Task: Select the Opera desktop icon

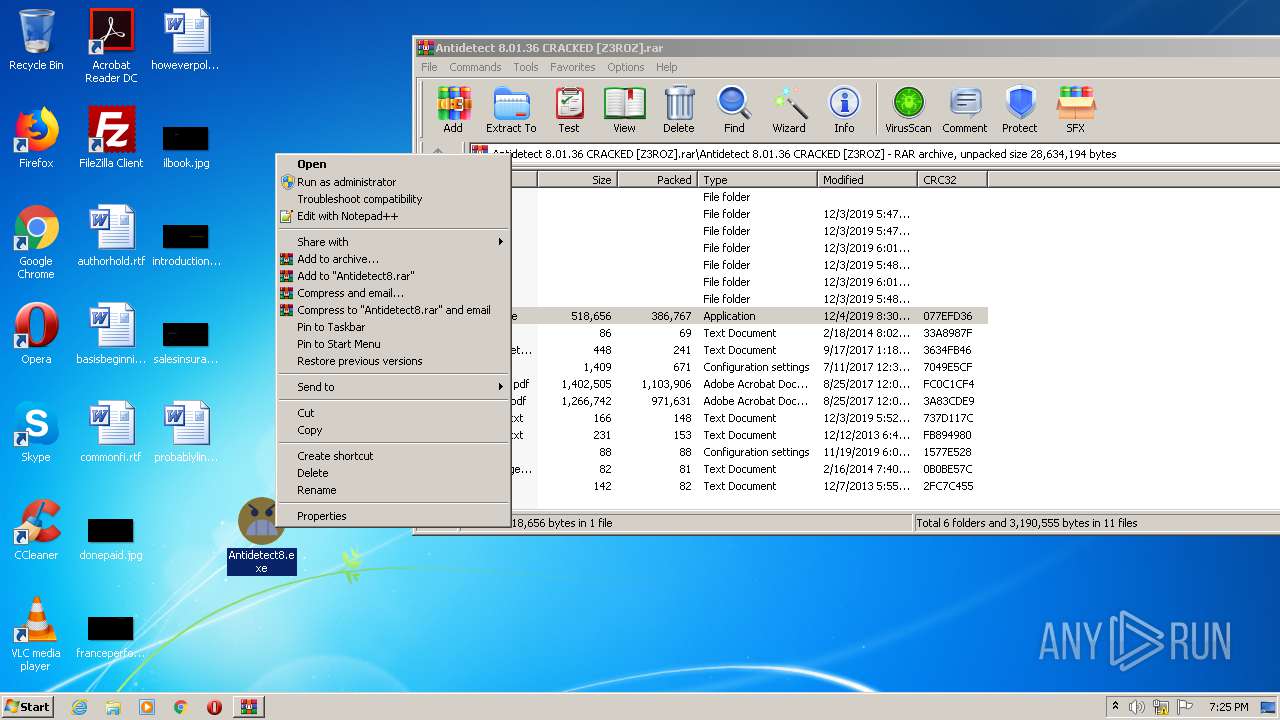Action: point(36,334)
